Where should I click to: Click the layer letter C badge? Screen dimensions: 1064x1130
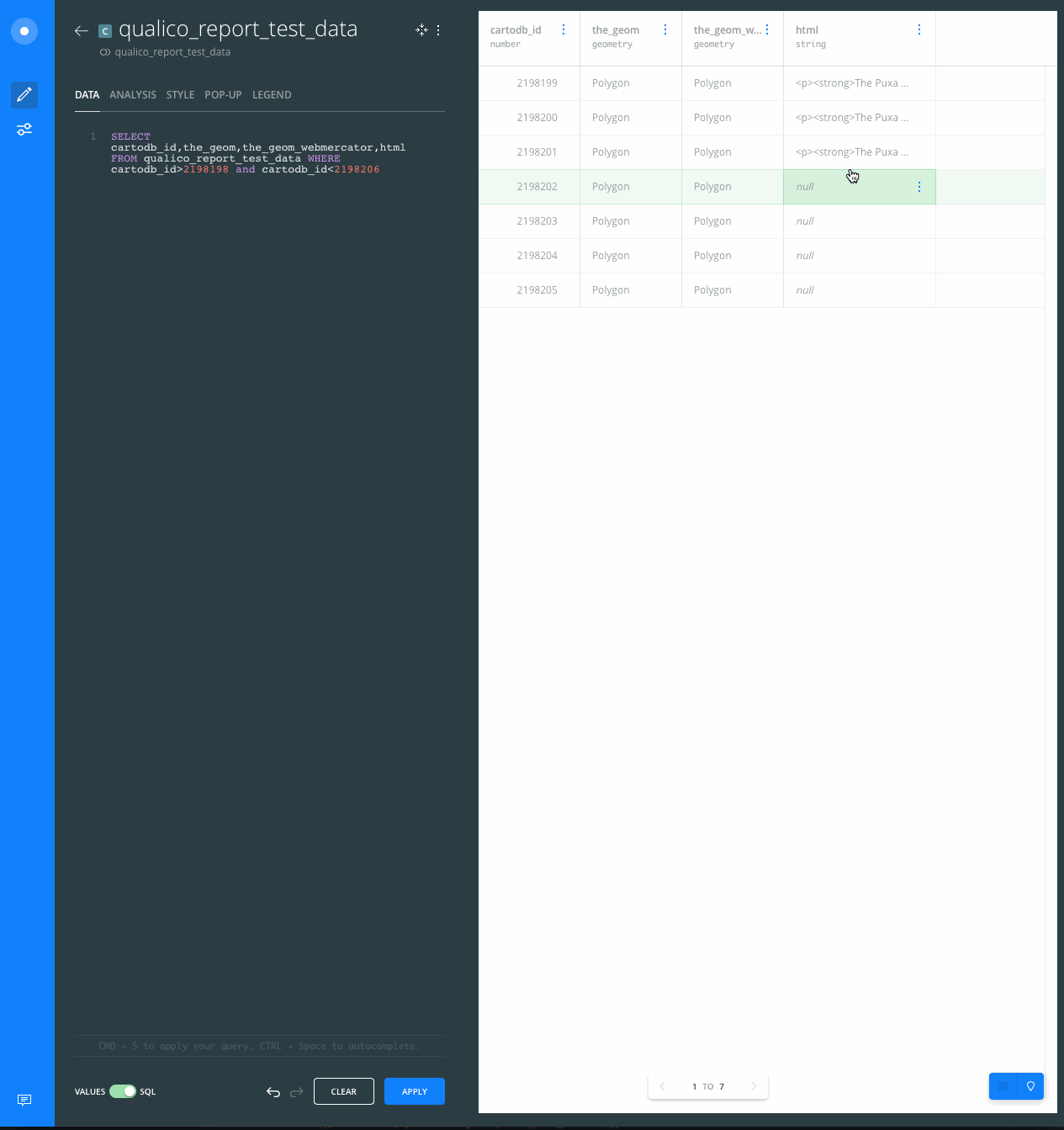[x=105, y=31]
